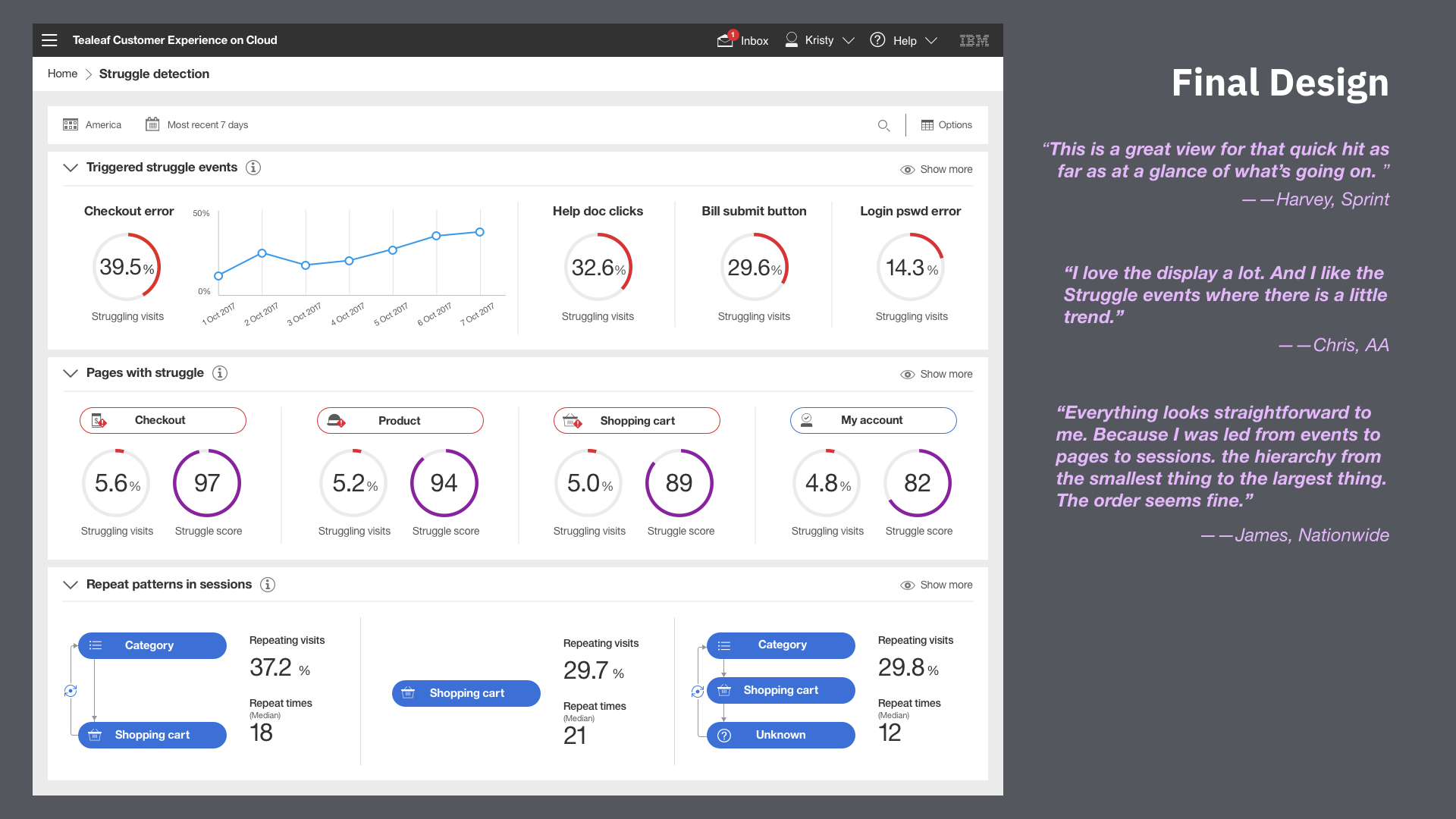The image size is (1456, 819).
Task: Select the Unknown node in third pattern
Action: 781,735
